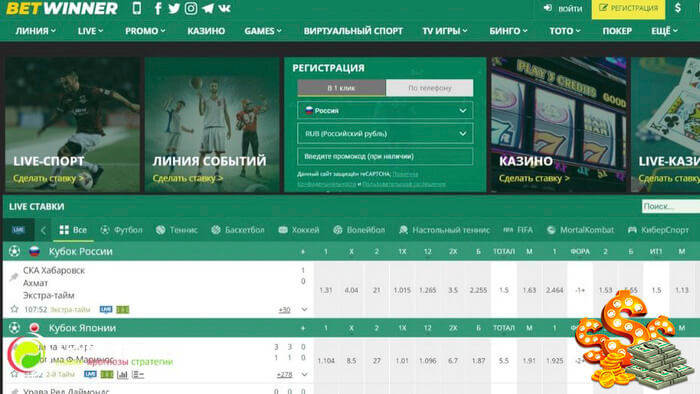Click the BetWinner logo
The width and height of the screenshot is (700, 394).
point(62,8)
